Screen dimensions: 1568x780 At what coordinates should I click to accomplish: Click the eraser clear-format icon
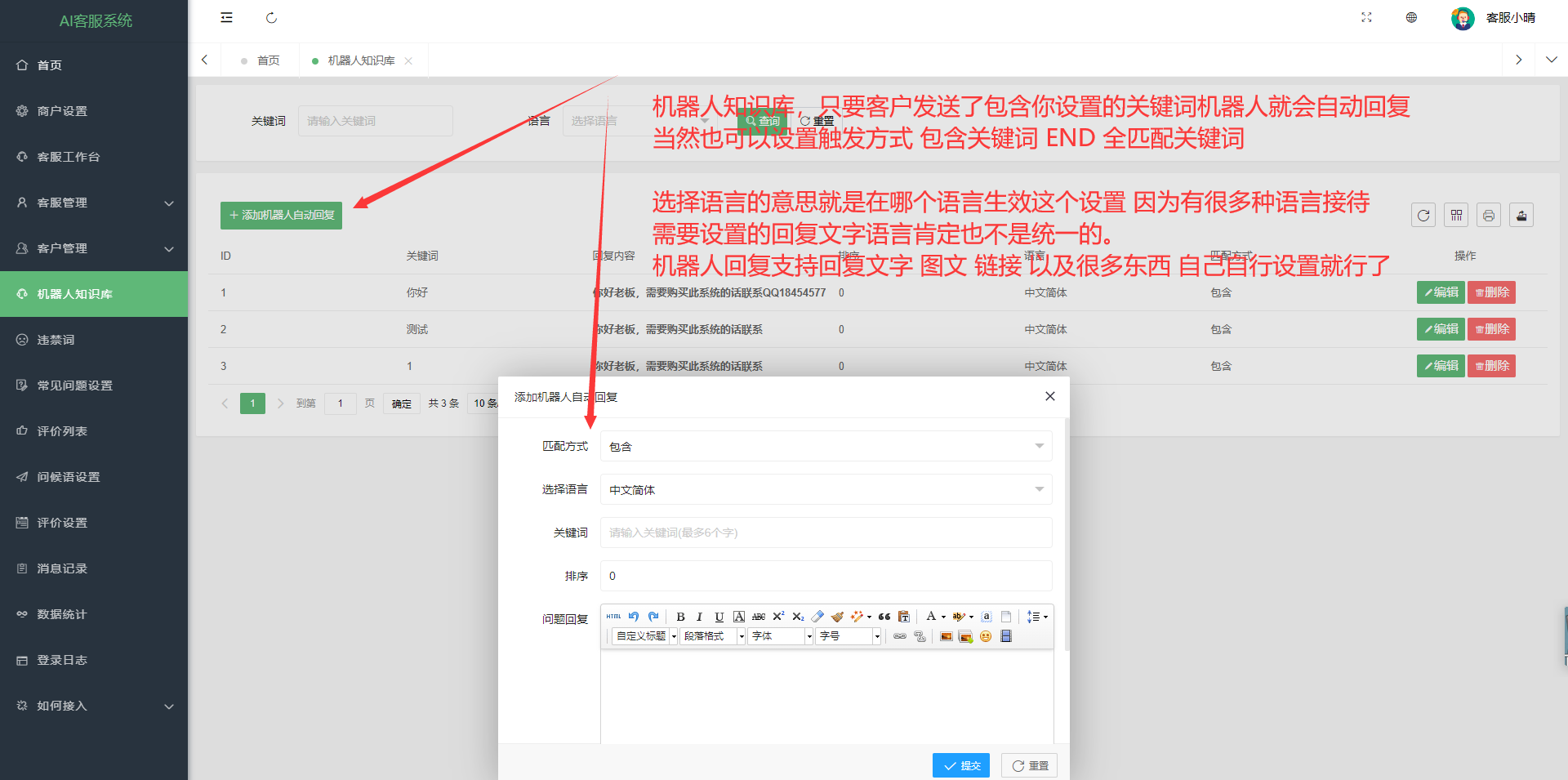tap(817, 617)
